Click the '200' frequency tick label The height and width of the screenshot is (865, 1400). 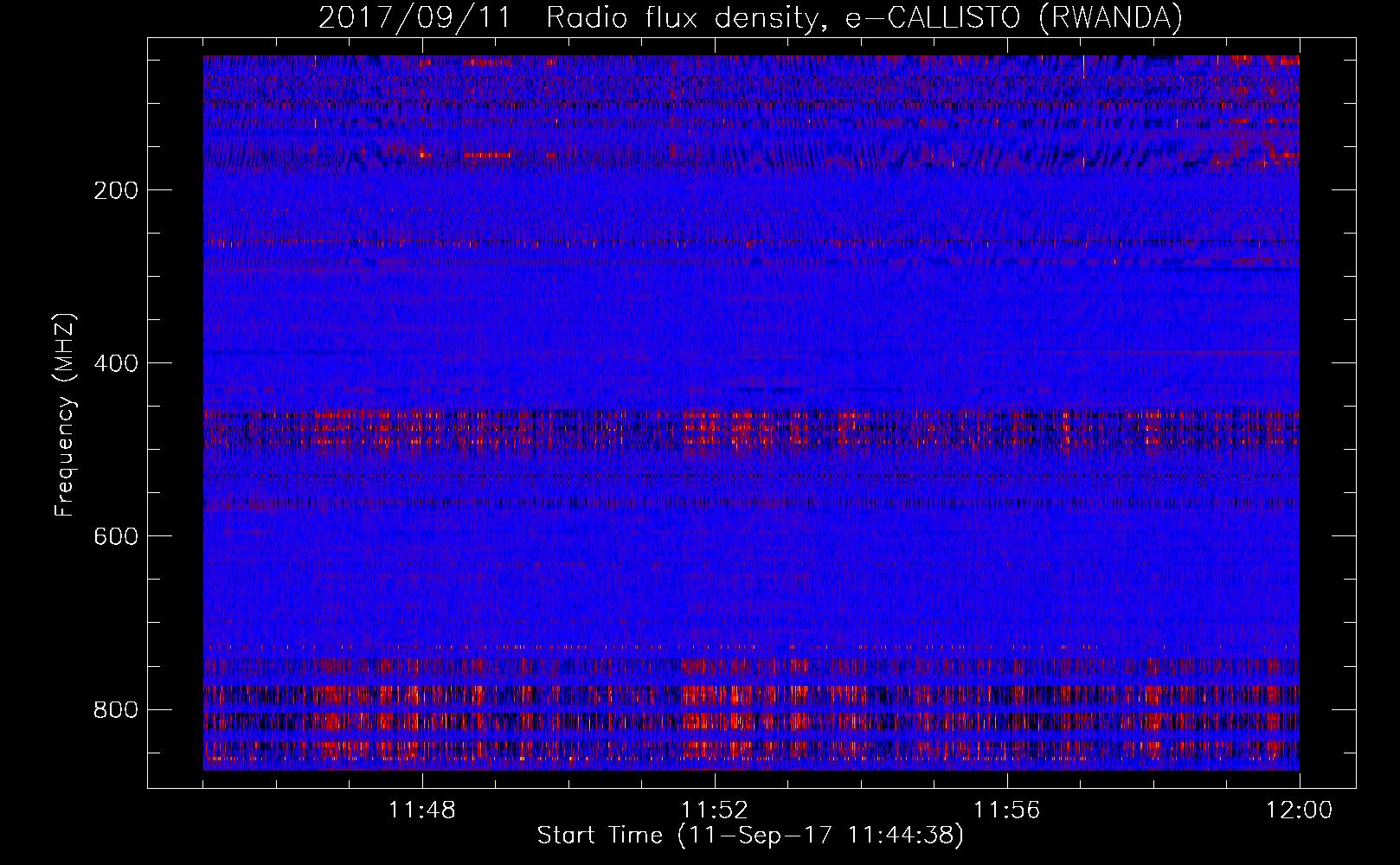click(116, 190)
